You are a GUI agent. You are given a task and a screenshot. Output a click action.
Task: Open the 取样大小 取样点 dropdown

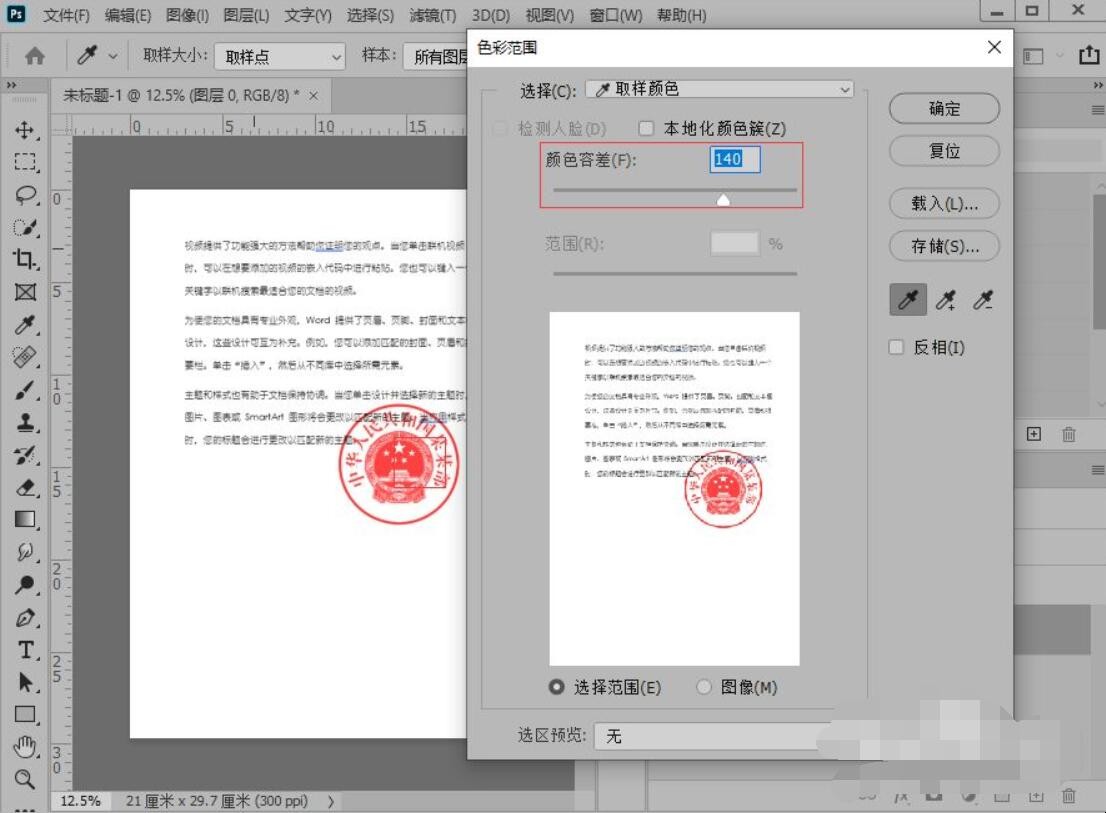click(279, 57)
